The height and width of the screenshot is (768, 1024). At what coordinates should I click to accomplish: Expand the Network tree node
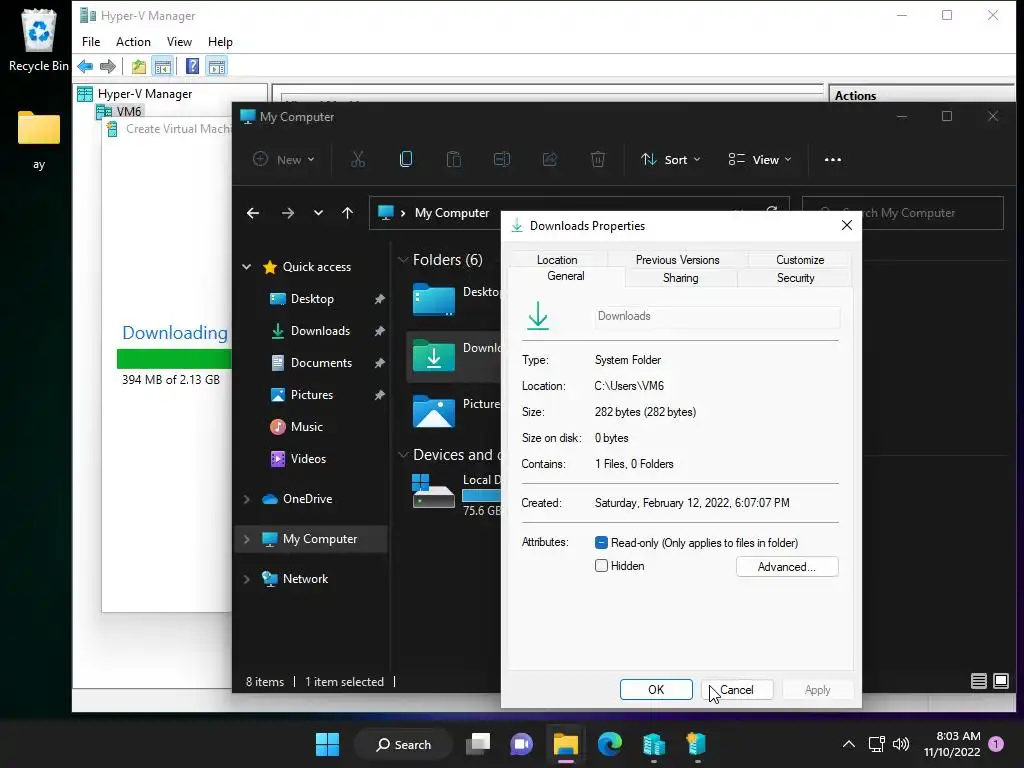pos(247,579)
